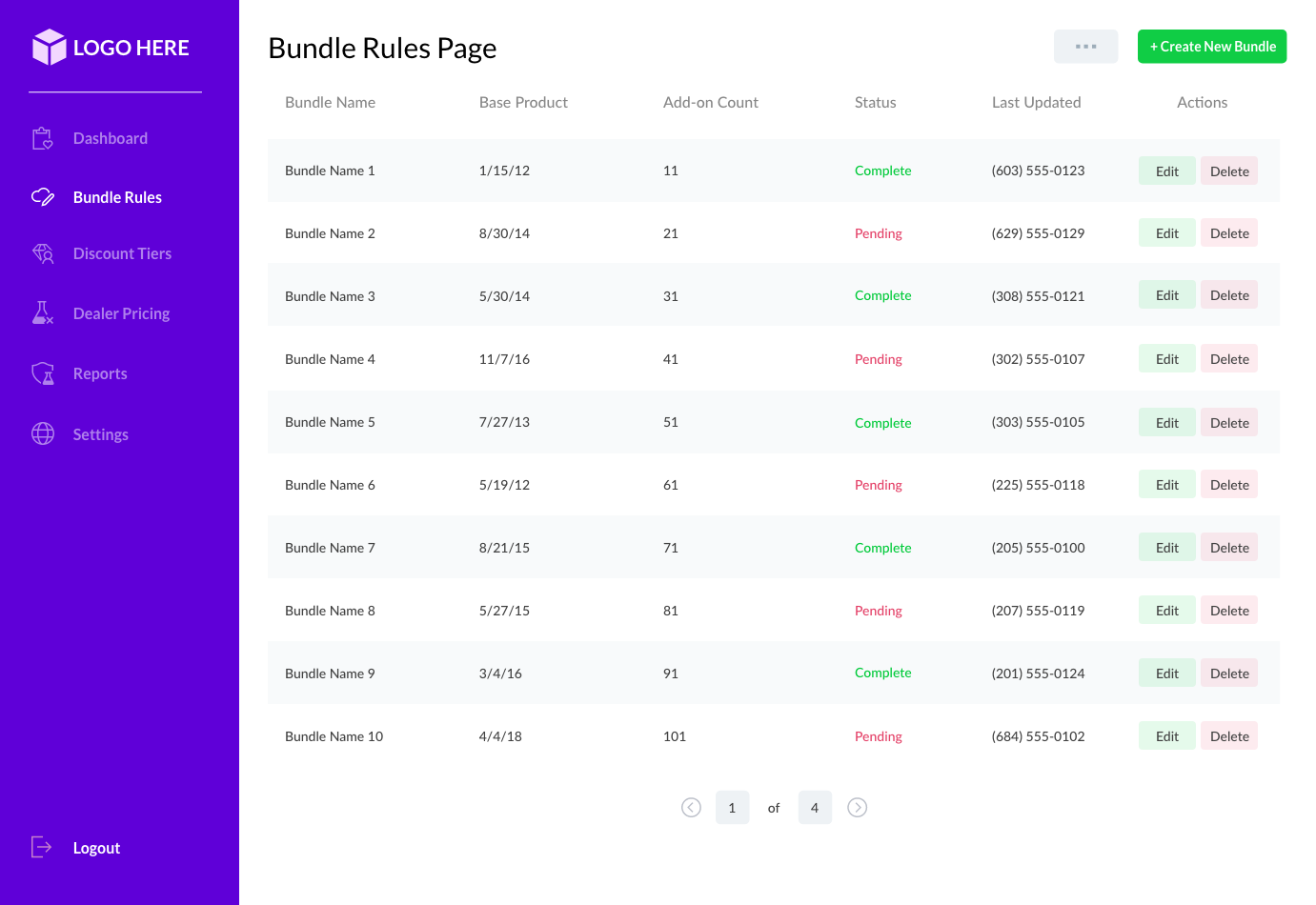1316x905 pixels.
Task: Click the Settings globe icon
Action: [x=43, y=433]
